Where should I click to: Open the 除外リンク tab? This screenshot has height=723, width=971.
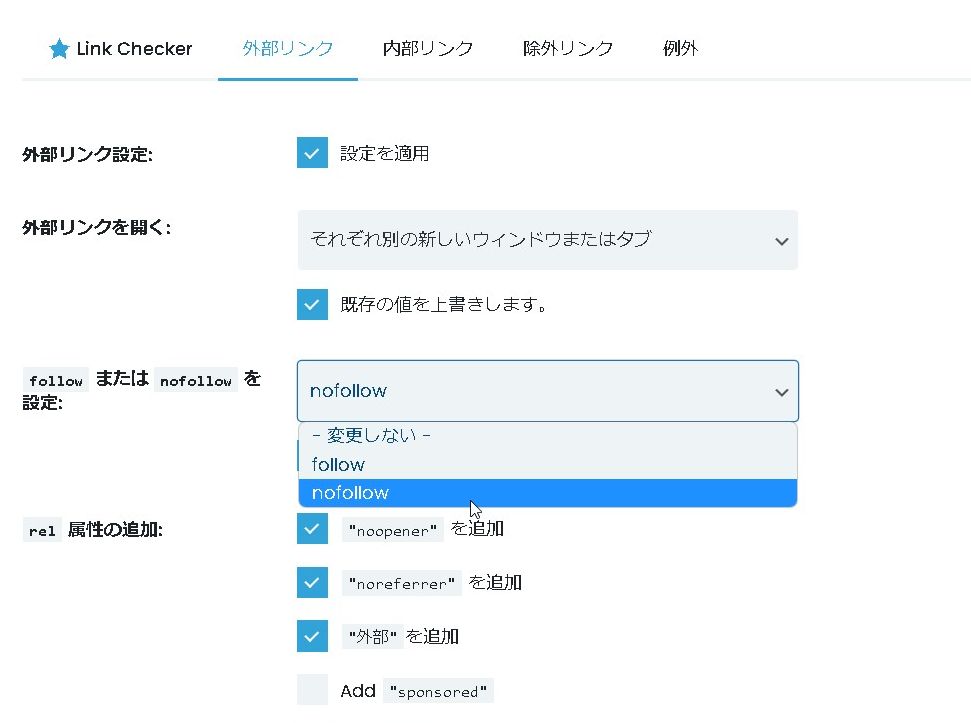click(567, 48)
